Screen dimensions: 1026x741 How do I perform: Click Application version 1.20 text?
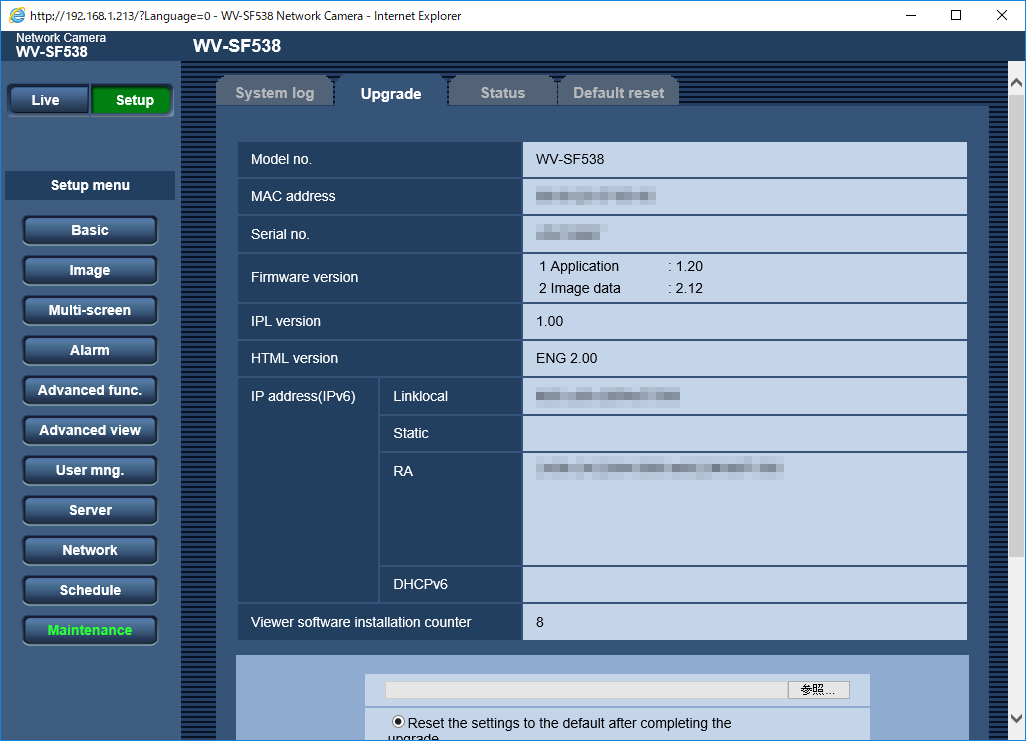click(x=620, y=266)
